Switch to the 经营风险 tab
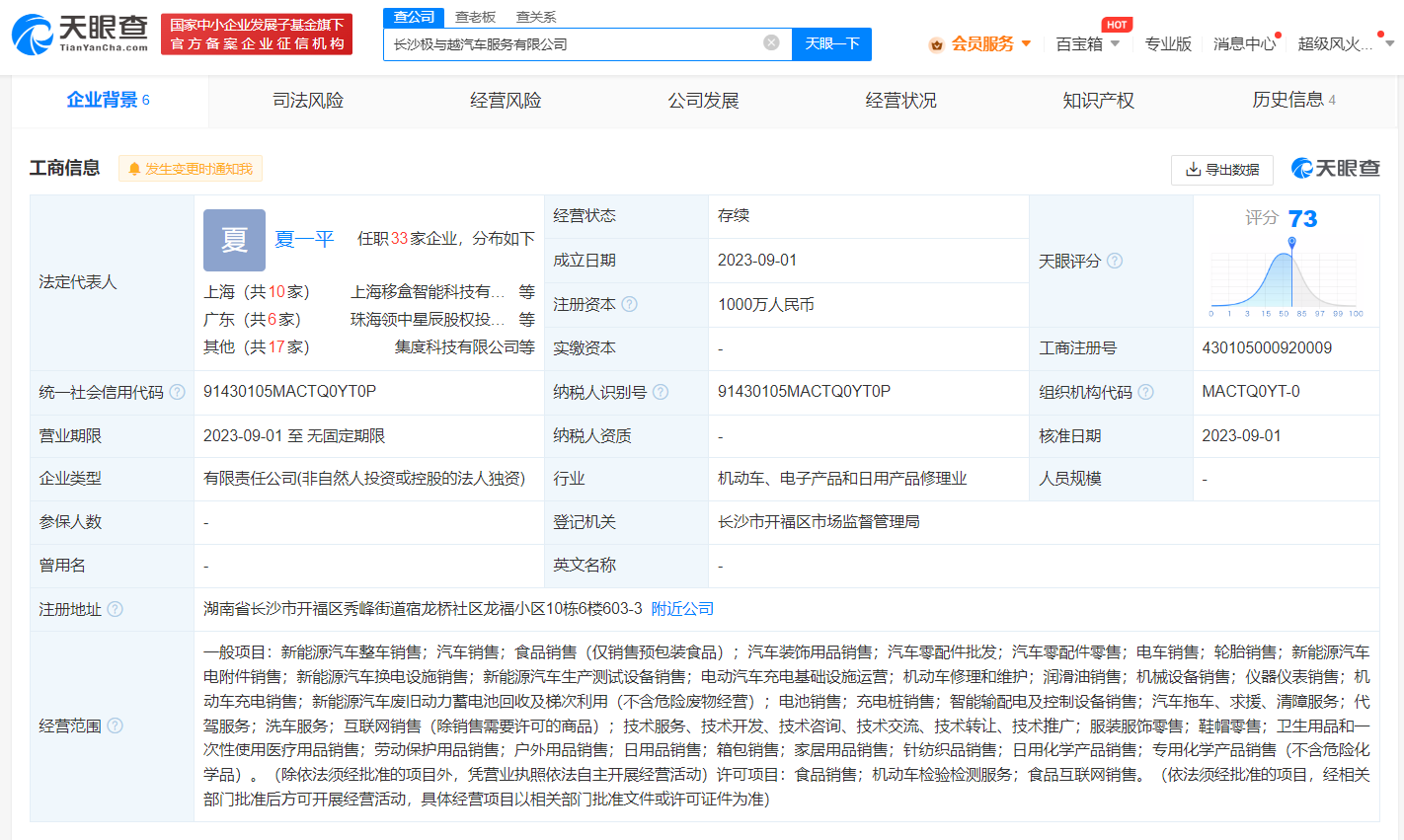This screenshot has height=840, width=1404. pyautogui.click(x=506, y=100)
